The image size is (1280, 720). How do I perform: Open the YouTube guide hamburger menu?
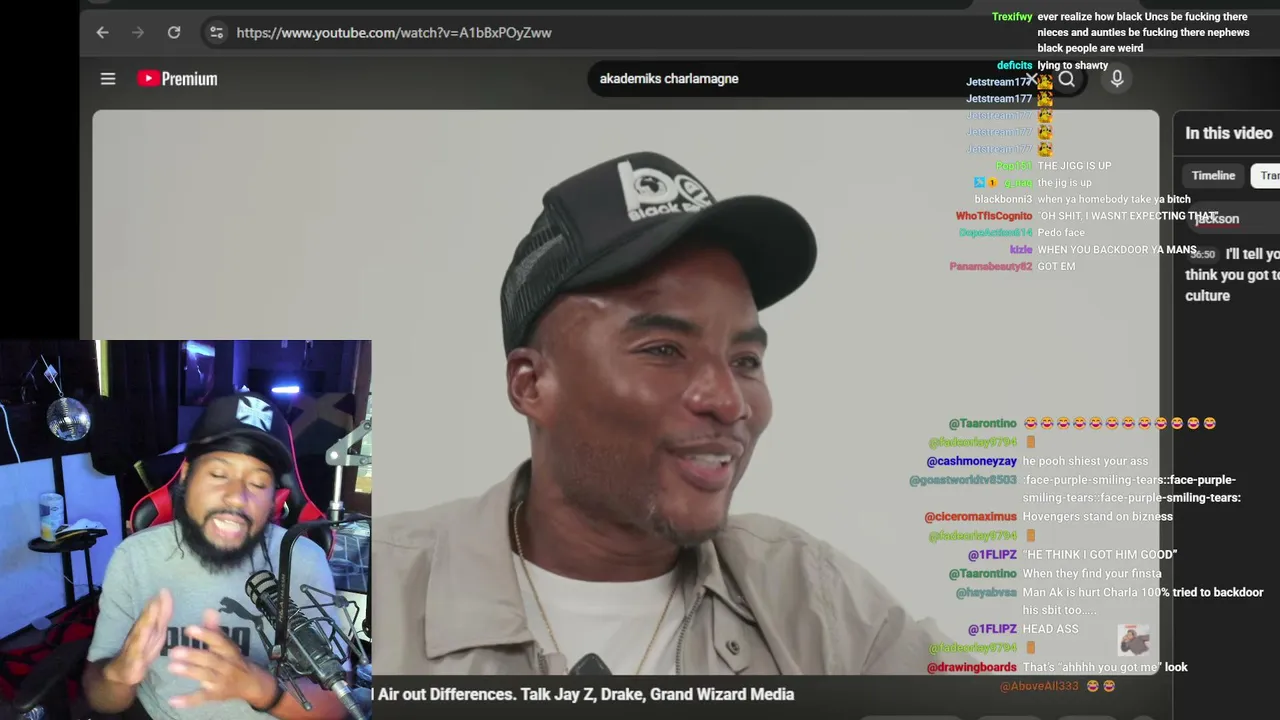click(x=108, y=79)
